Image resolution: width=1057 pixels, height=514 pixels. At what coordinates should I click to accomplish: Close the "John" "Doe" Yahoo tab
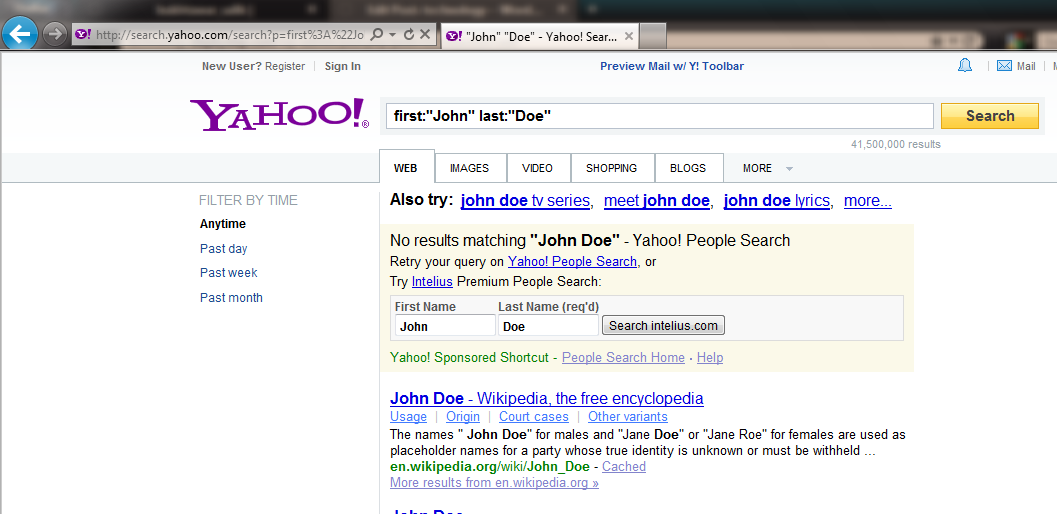pos(628,36)
